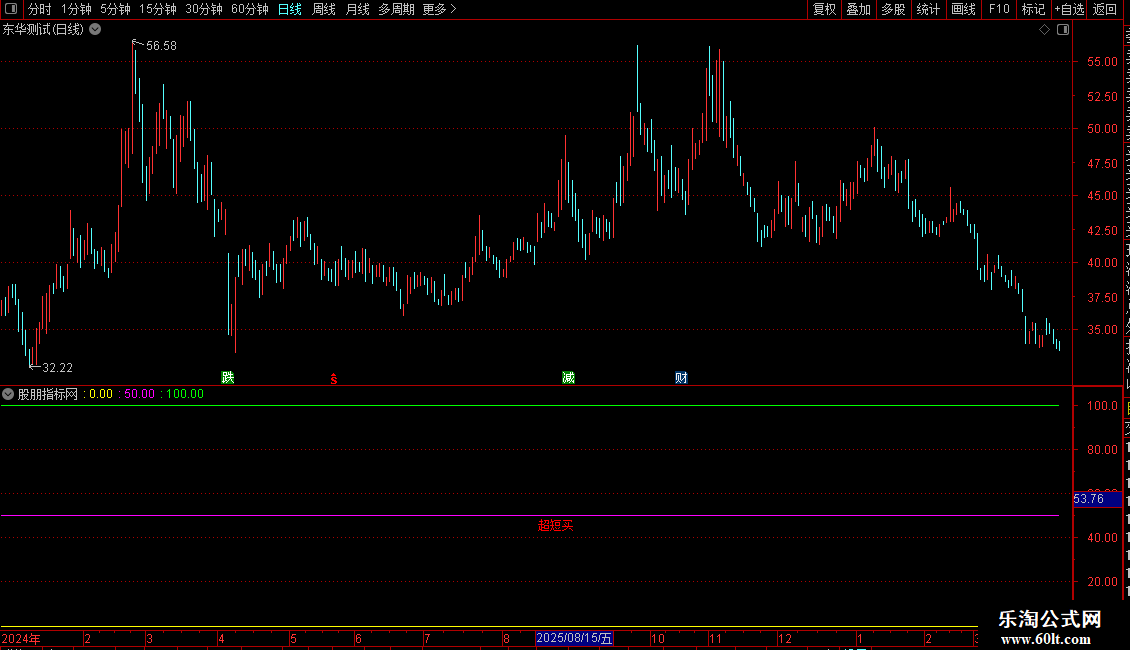Switch to the 月线 monthly tab
1130x650 pixels.
[x=357, y=9]
